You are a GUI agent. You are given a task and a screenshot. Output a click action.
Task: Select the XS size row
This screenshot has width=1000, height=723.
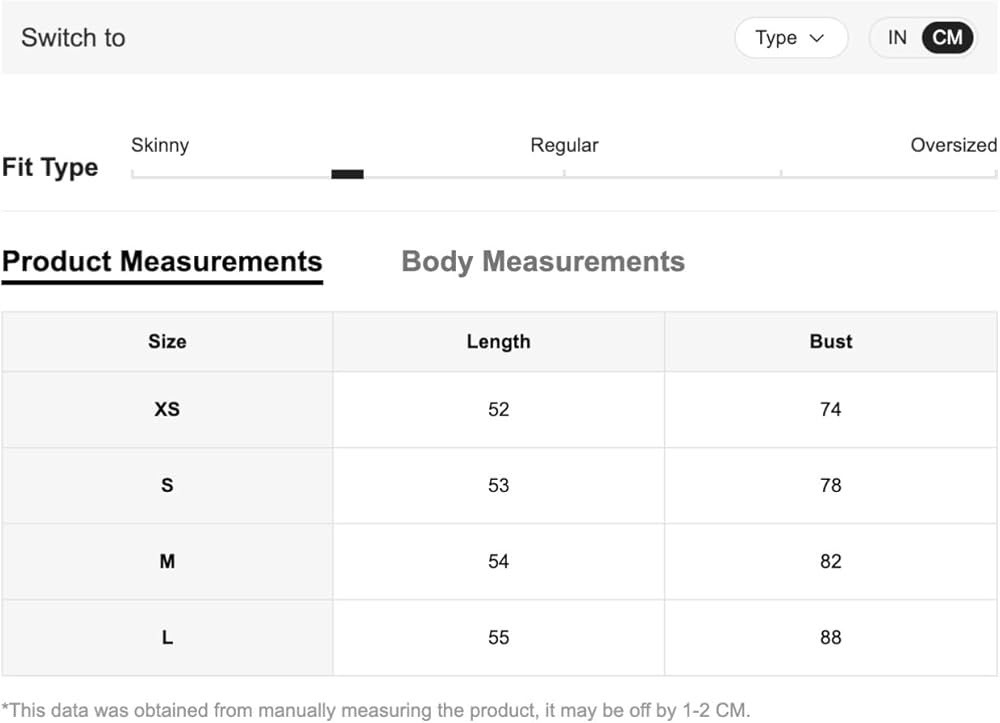coord(499,409)
